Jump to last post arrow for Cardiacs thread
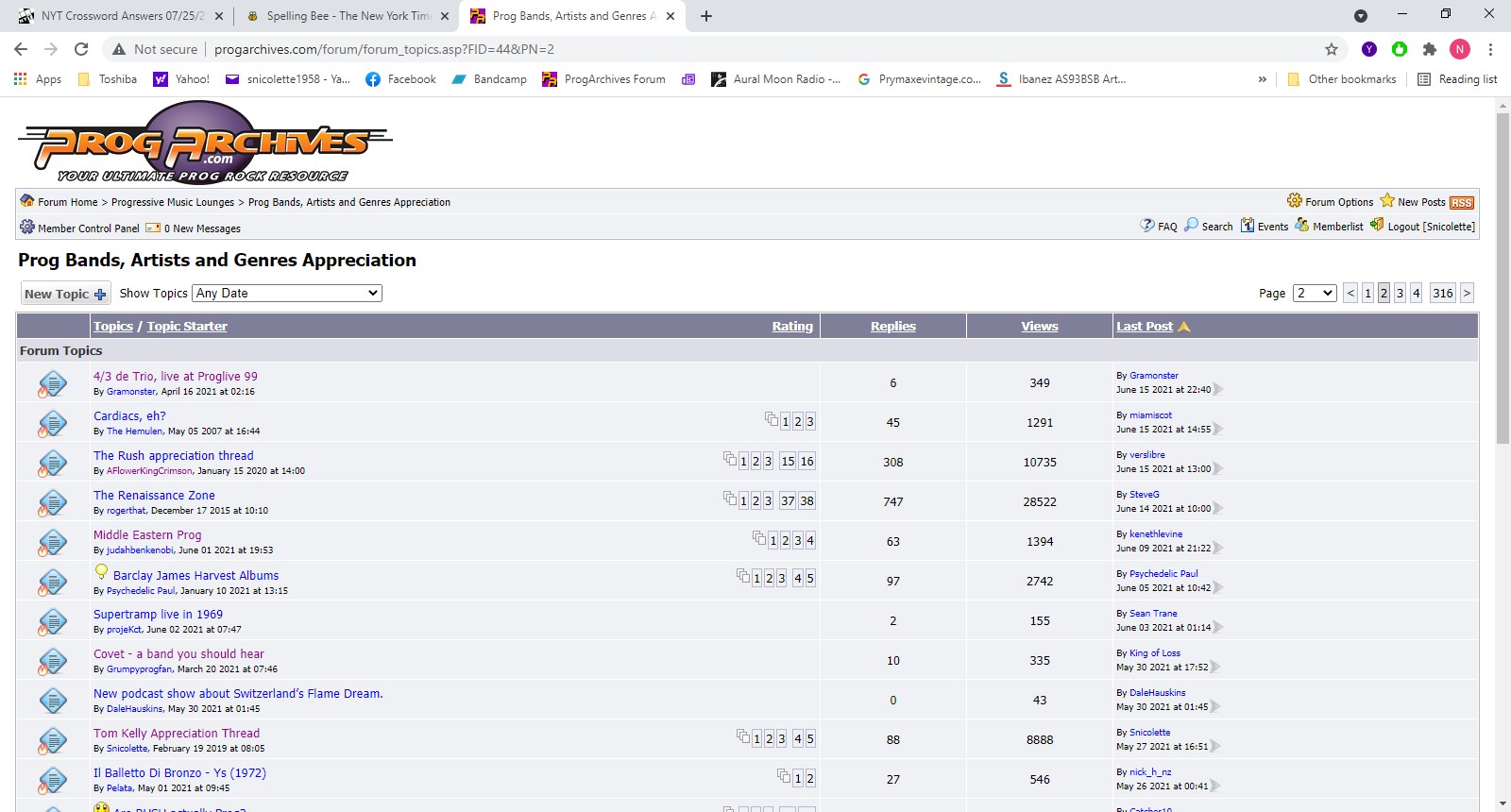1511x812 pixels. 1218,429
